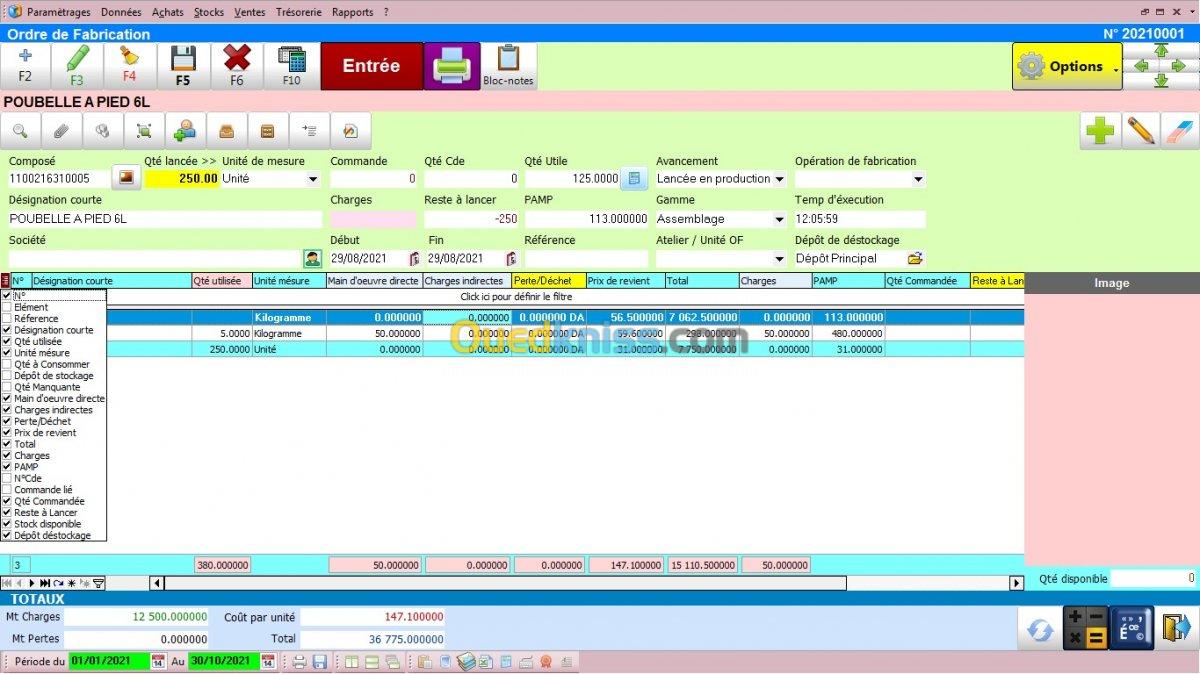Click the Qté lancée yellow input field

click(x=182, y=179)
